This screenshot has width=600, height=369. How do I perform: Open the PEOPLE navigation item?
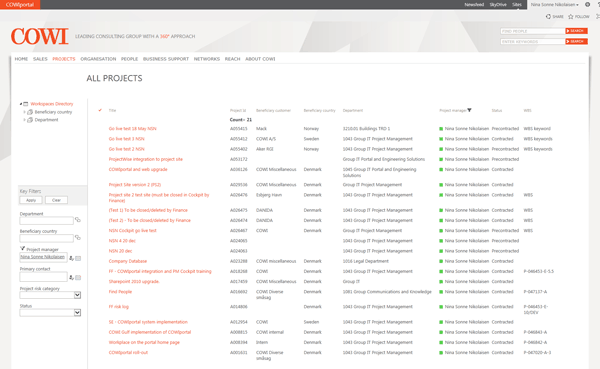pyautogui.click(x=129, y=59)
